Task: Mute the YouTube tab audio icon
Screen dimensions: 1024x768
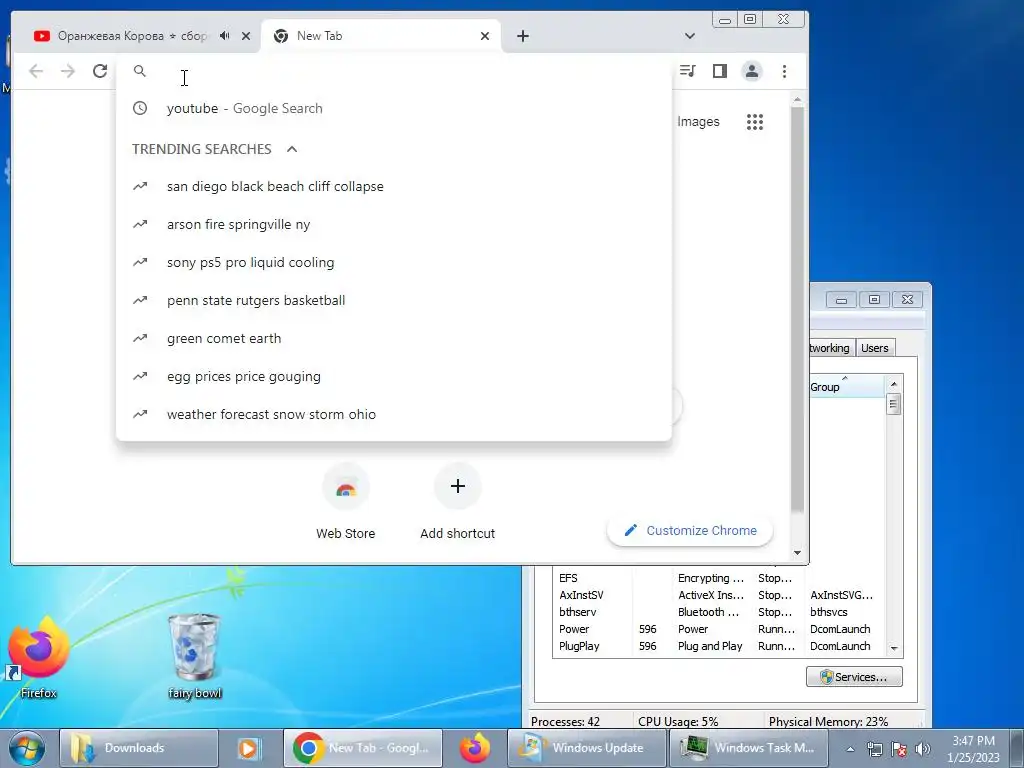Action: tap(225, 36)
